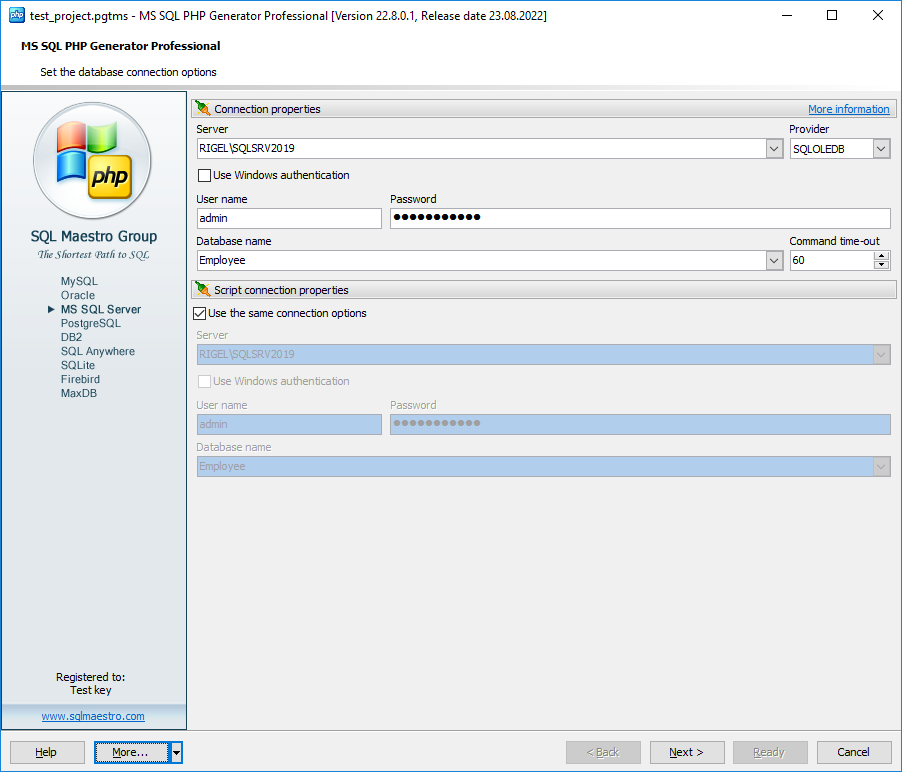Viewport: 902px width, 772px height.
Task: Visit the www.sqlmaestro.com link
Action: pyautogui.click(x=93, y=717)
